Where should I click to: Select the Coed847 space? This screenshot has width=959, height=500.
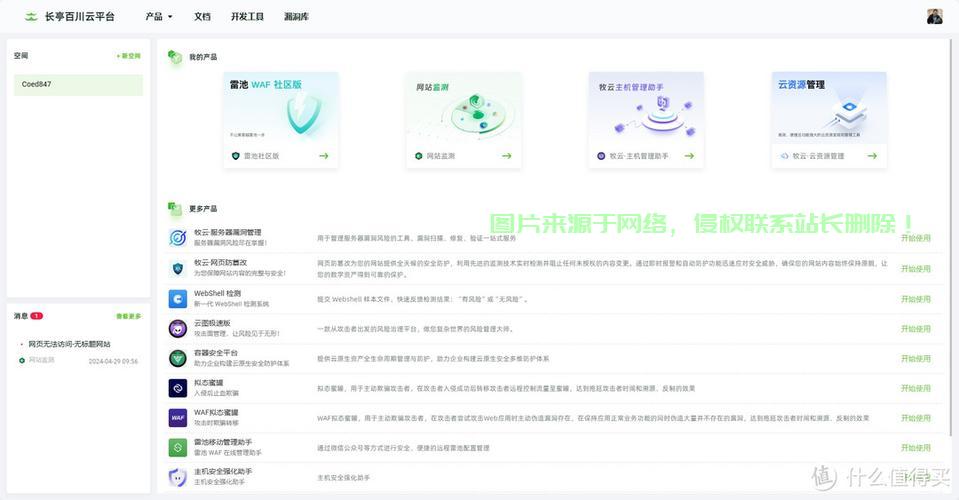(x=78, y=84)
